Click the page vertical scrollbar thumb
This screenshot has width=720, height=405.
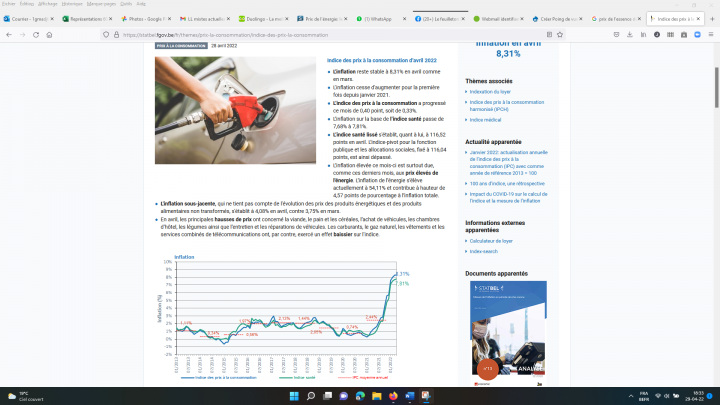coord(716,87)
